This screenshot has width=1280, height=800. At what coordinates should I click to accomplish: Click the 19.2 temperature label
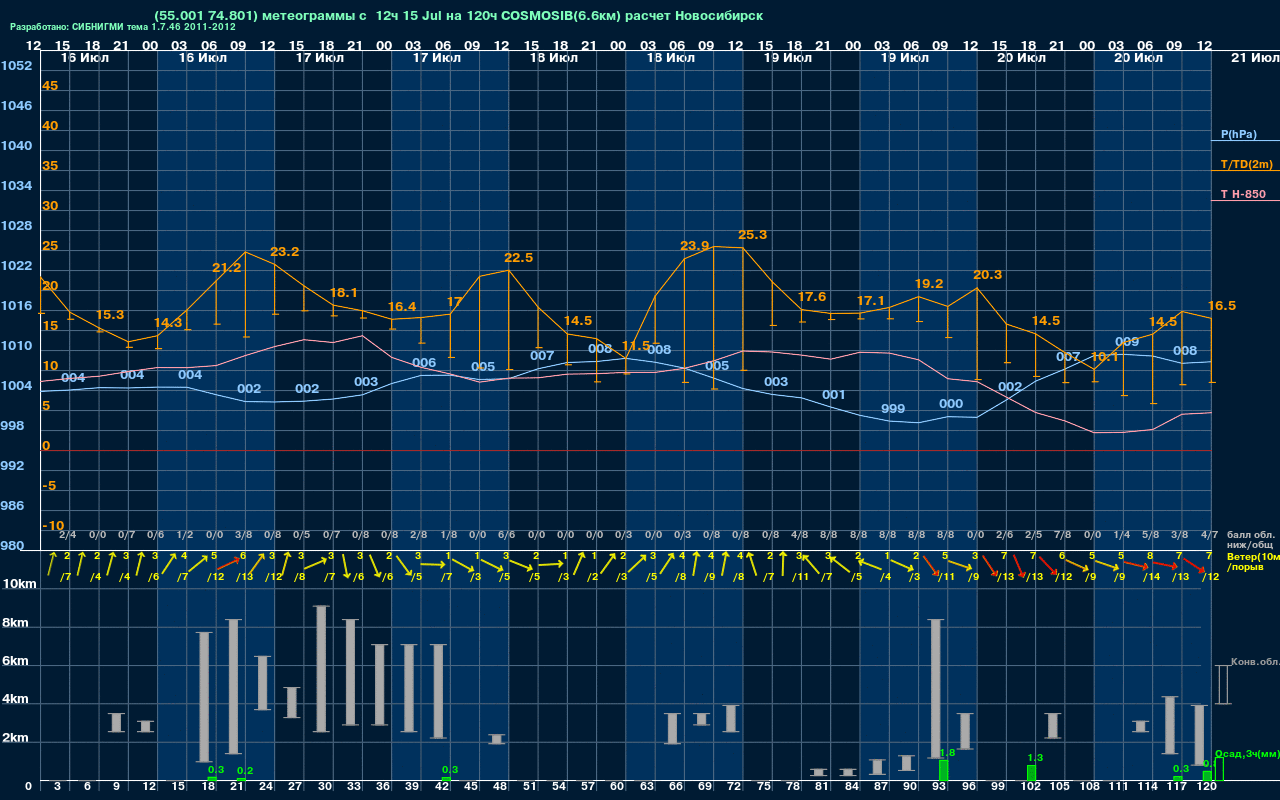[x=929, y=284]
